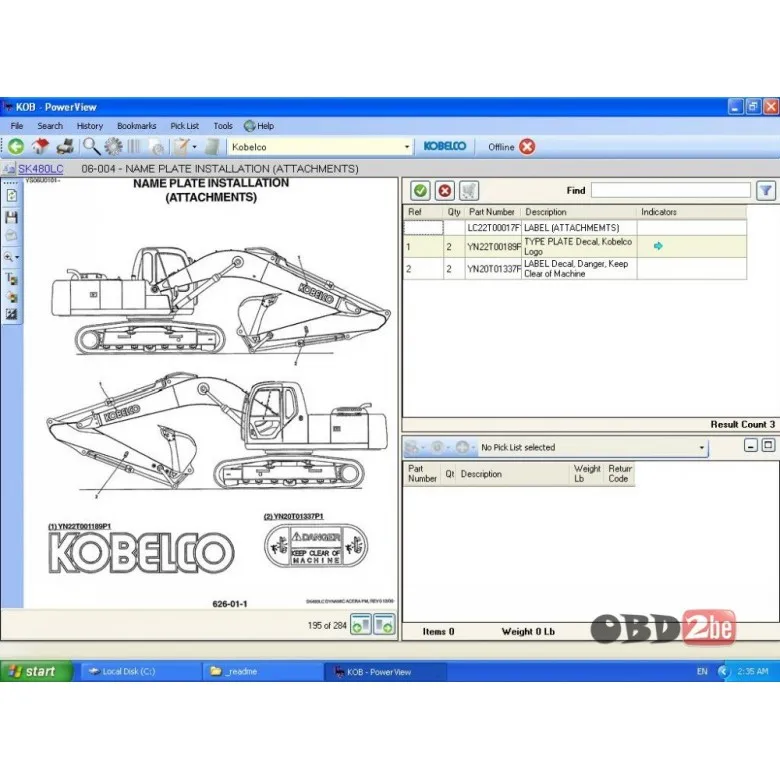This screenshot has height=780, width=780.
Task: Open the SK480LC breadcrumb link
Action: point(41,169)
